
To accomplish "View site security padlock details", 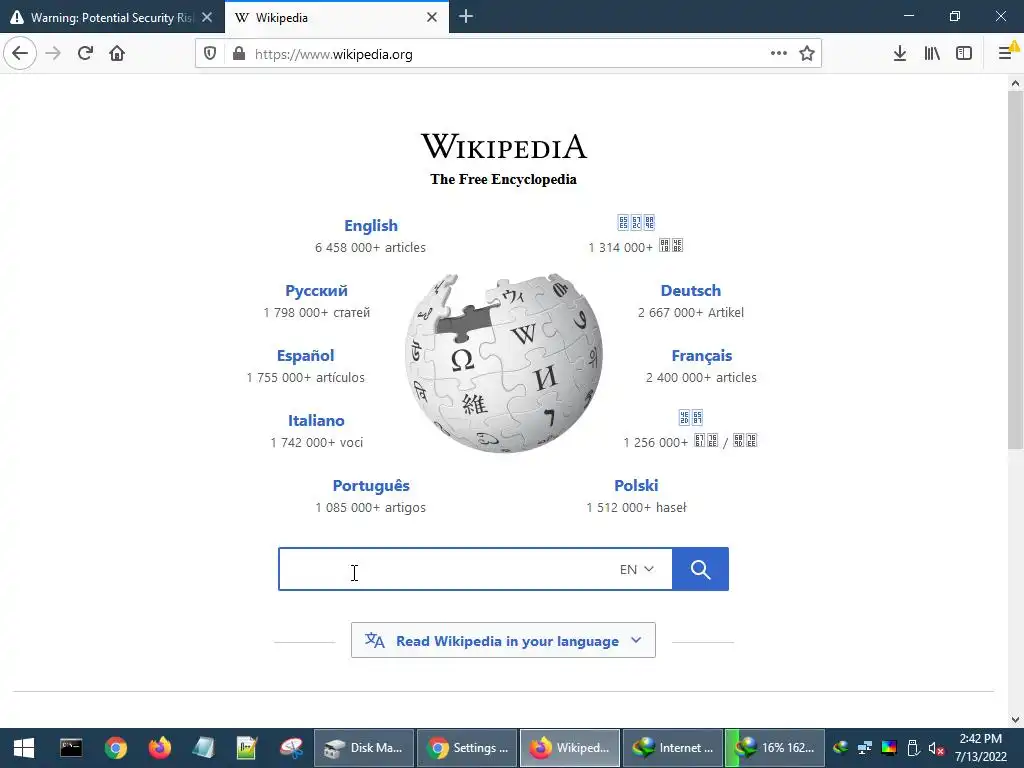I will 239,54.
